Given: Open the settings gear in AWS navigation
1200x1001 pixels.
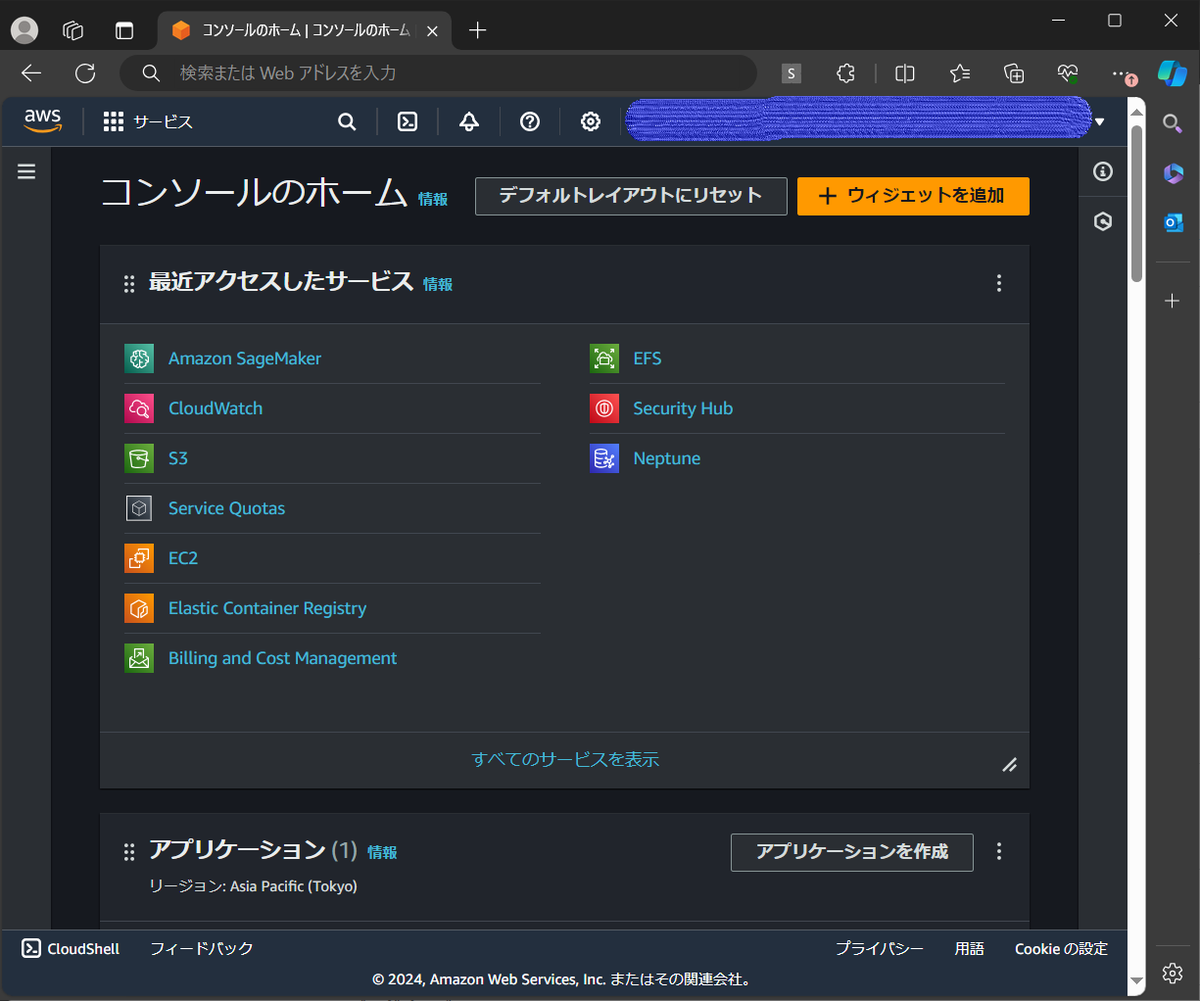Looking at the screenshot, I should (x=591, y=122).
